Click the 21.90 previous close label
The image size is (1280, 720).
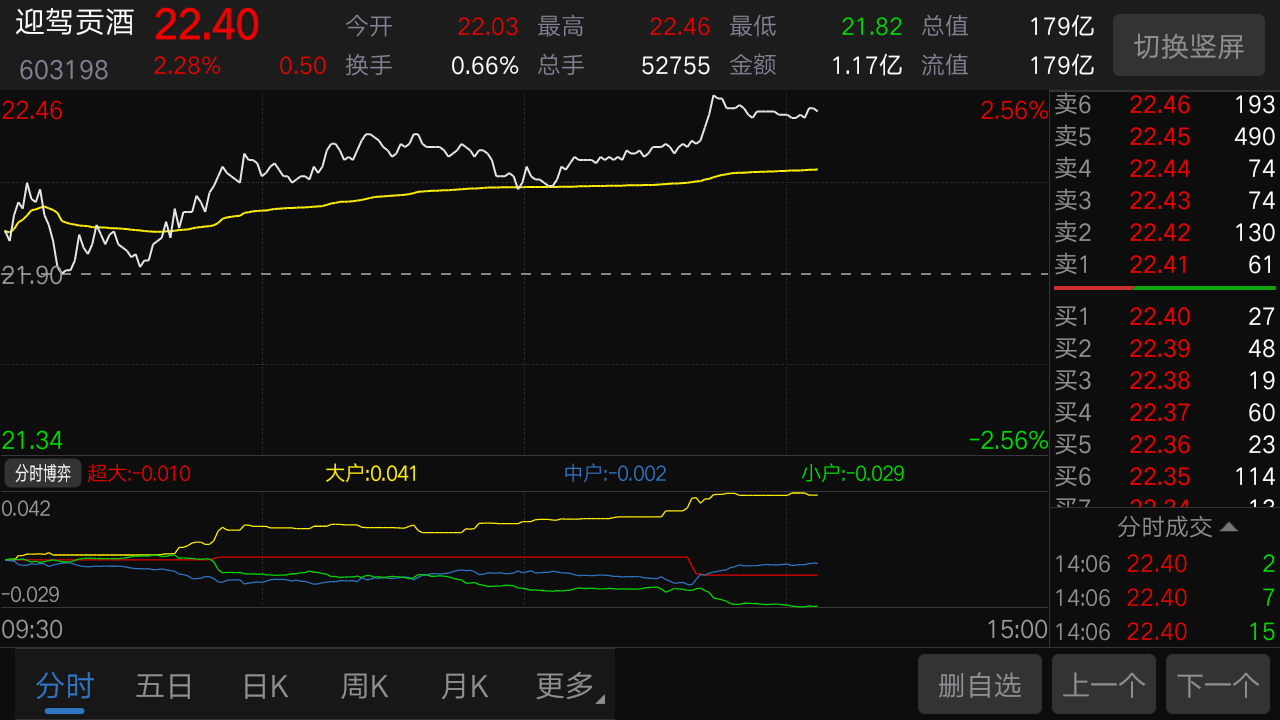point(32,276)
